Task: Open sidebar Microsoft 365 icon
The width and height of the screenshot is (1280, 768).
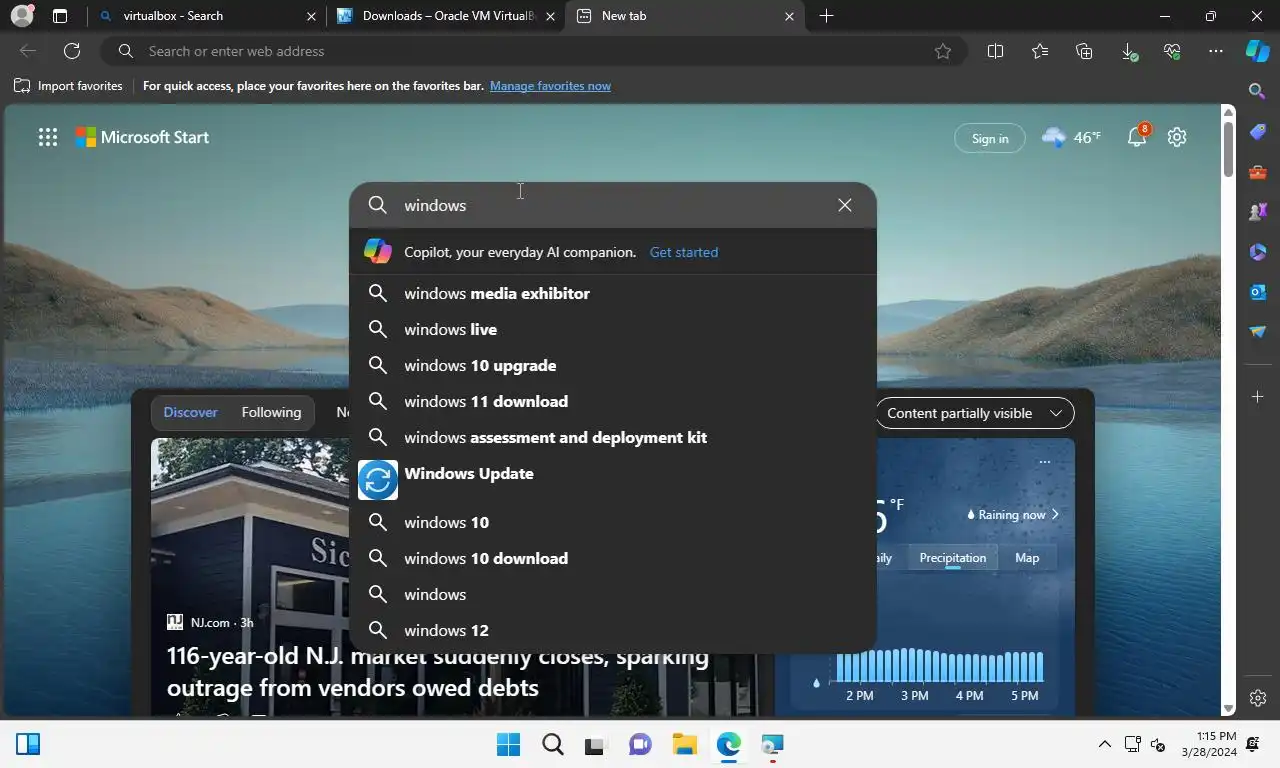Action: coord(1258,252)
